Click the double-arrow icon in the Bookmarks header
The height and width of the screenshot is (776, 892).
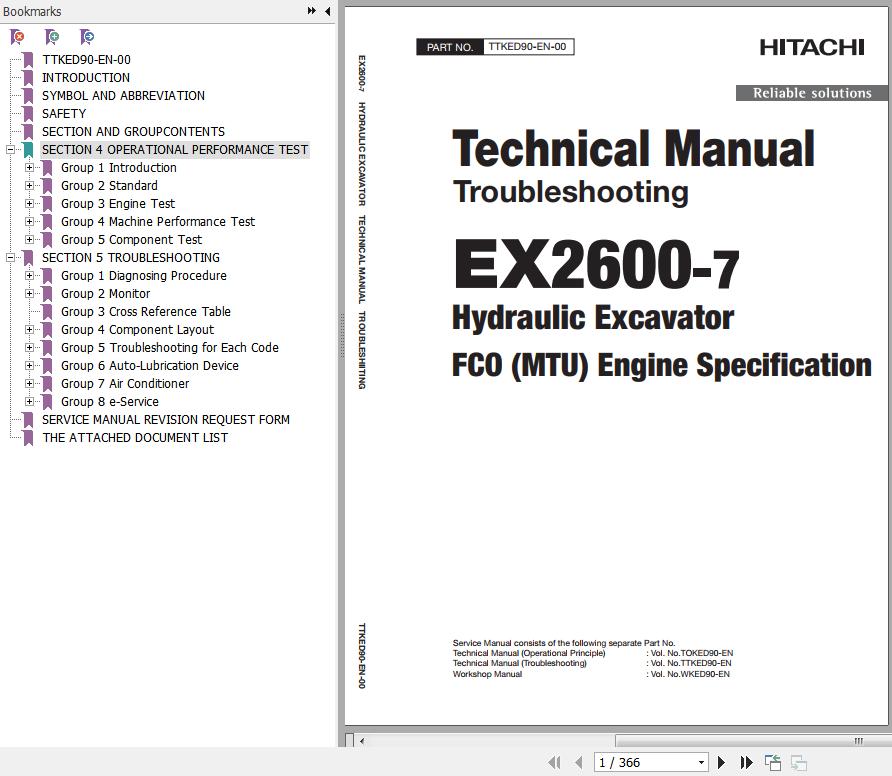click(x=312, y=11)
